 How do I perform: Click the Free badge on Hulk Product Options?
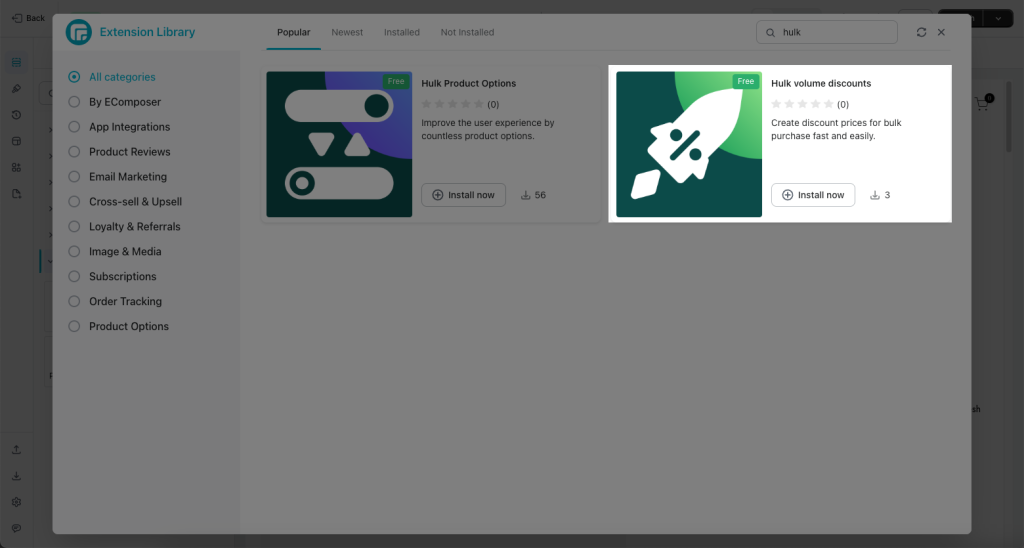click(x=396, y=82)
